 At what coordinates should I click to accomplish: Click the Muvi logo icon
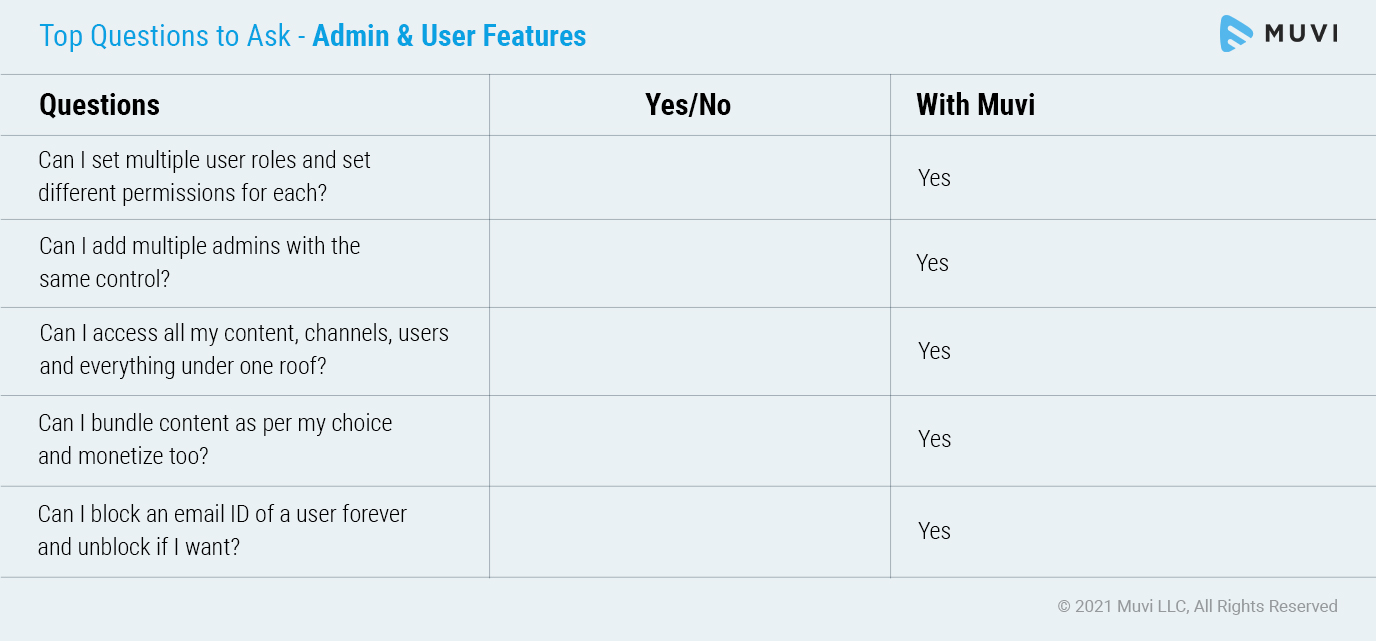(1236, 34)
